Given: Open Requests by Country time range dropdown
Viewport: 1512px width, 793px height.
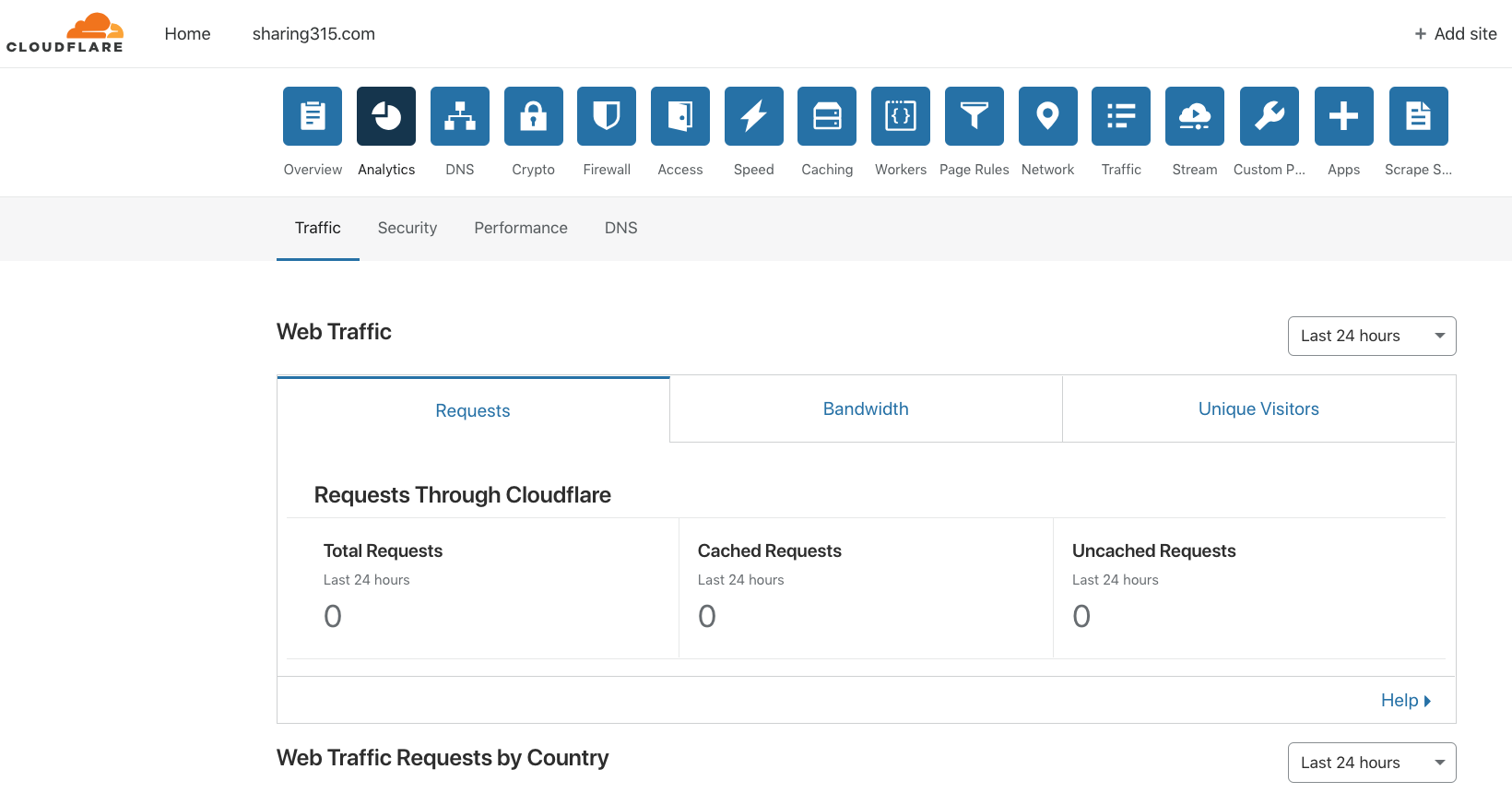Looking at the screenshot, I should 1372,763.
